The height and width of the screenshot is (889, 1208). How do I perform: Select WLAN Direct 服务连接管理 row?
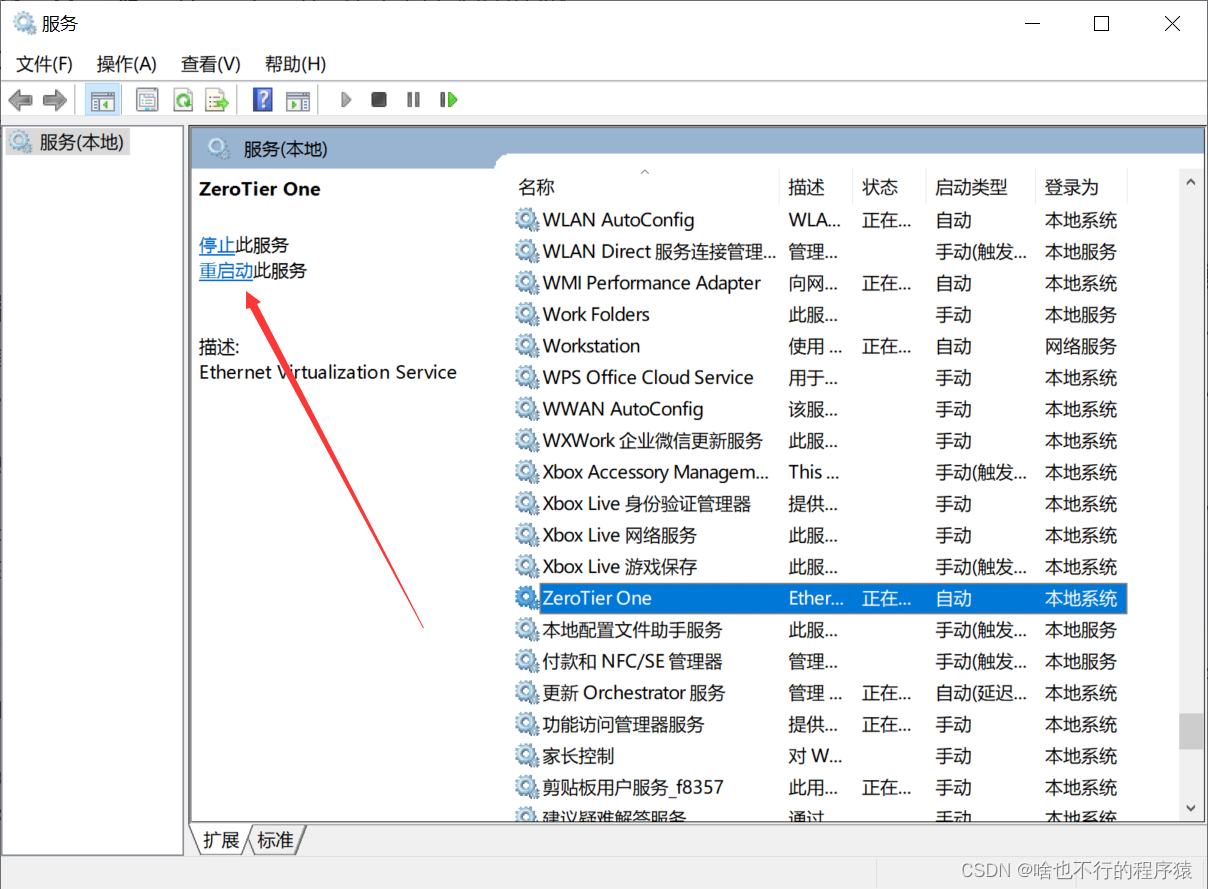820,251
